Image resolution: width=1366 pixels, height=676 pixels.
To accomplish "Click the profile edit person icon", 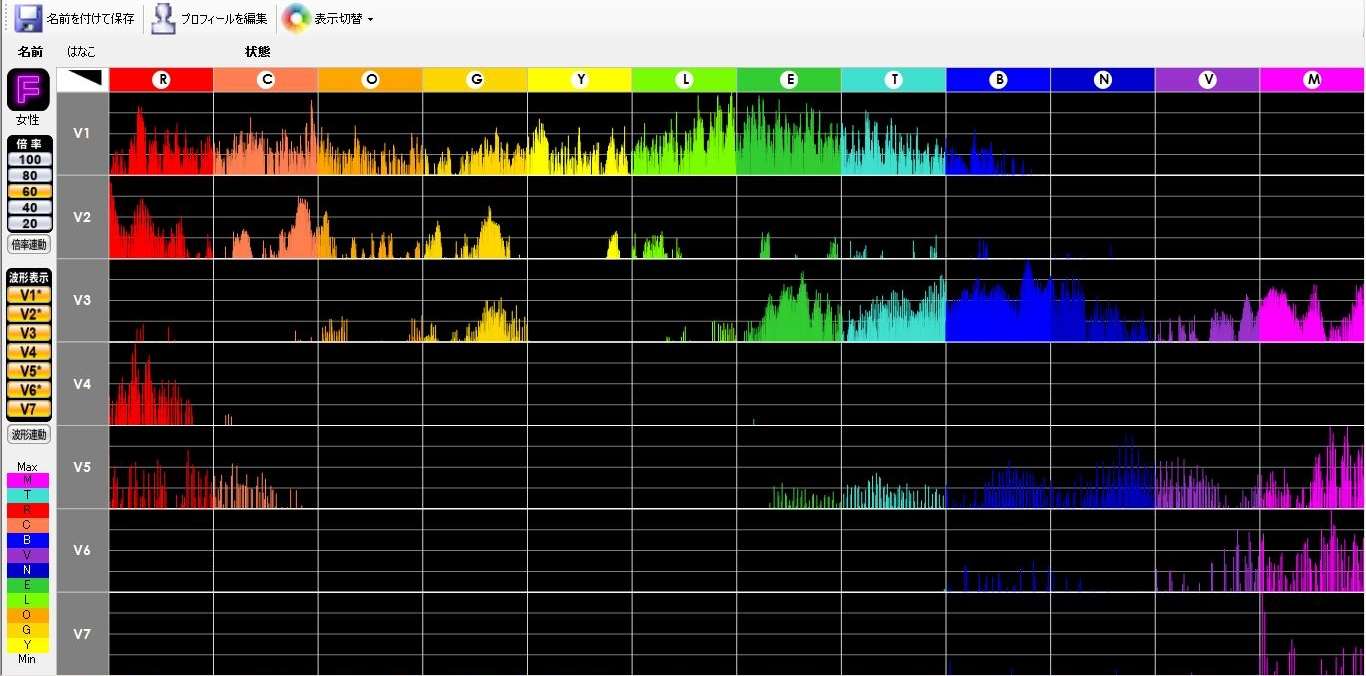I will tap(163, 18).
